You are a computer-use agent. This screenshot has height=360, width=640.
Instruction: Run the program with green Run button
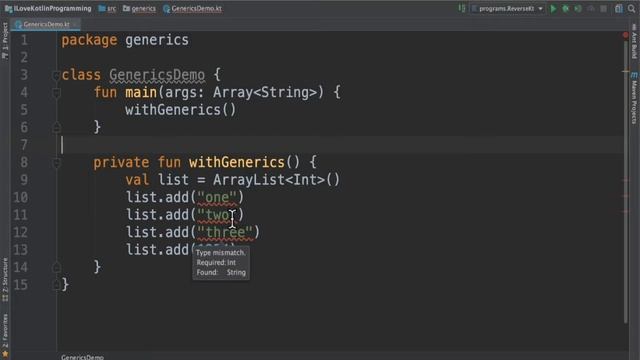click(553, 9)
